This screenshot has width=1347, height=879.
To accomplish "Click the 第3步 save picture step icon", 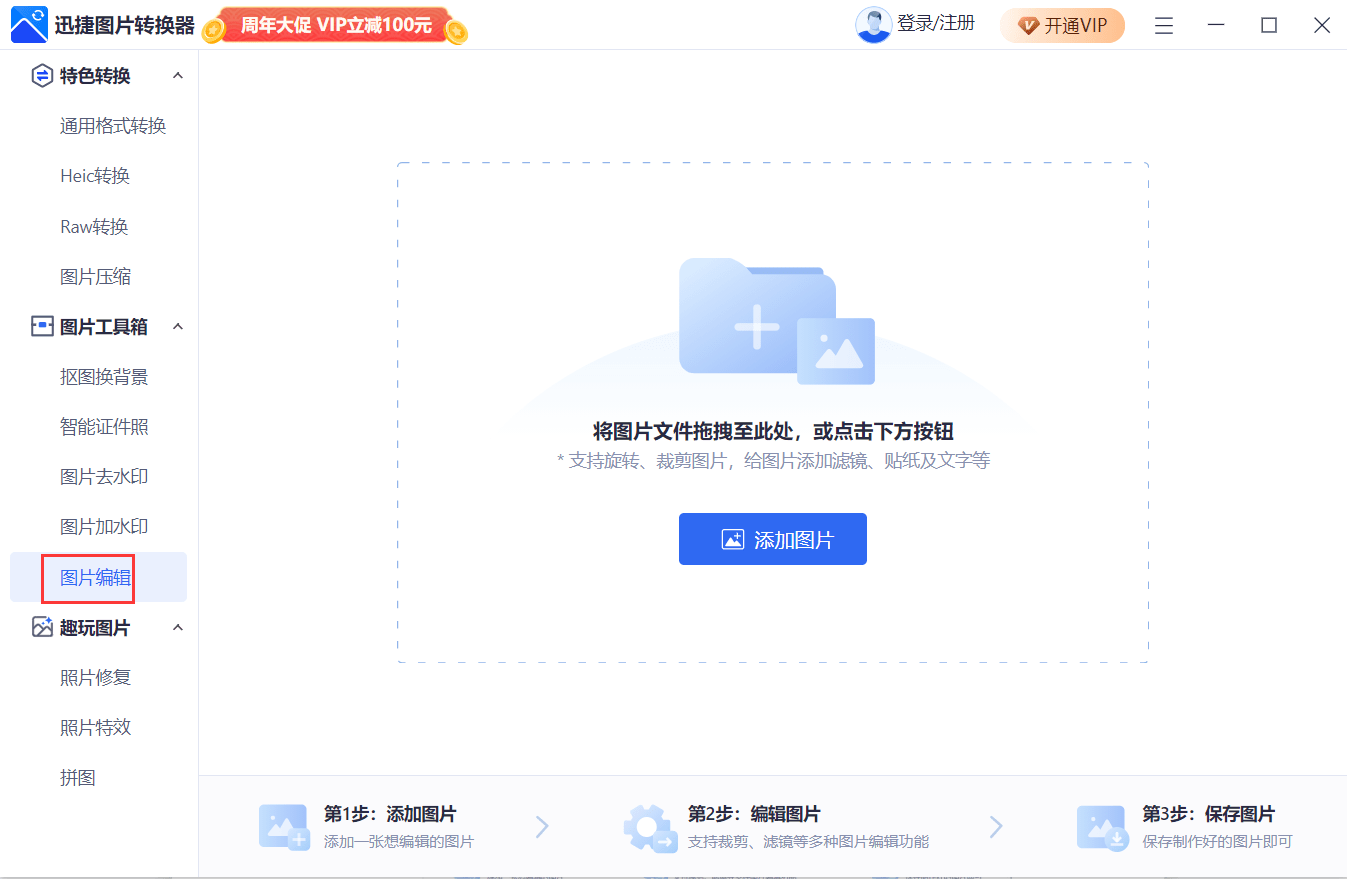I will coord(1103,827).
